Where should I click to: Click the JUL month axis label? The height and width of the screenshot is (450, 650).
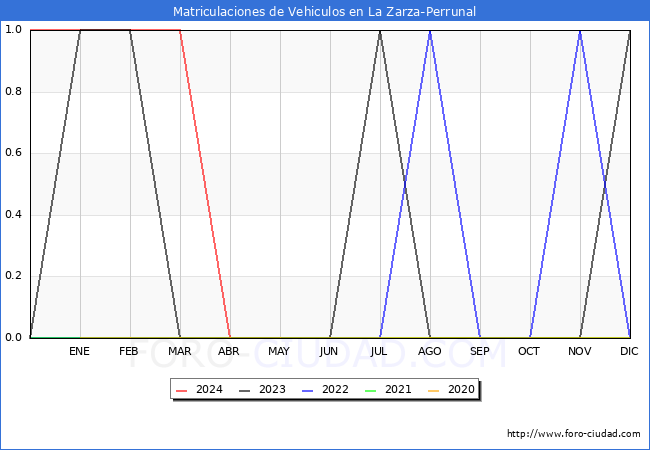(x=379, y=351)
